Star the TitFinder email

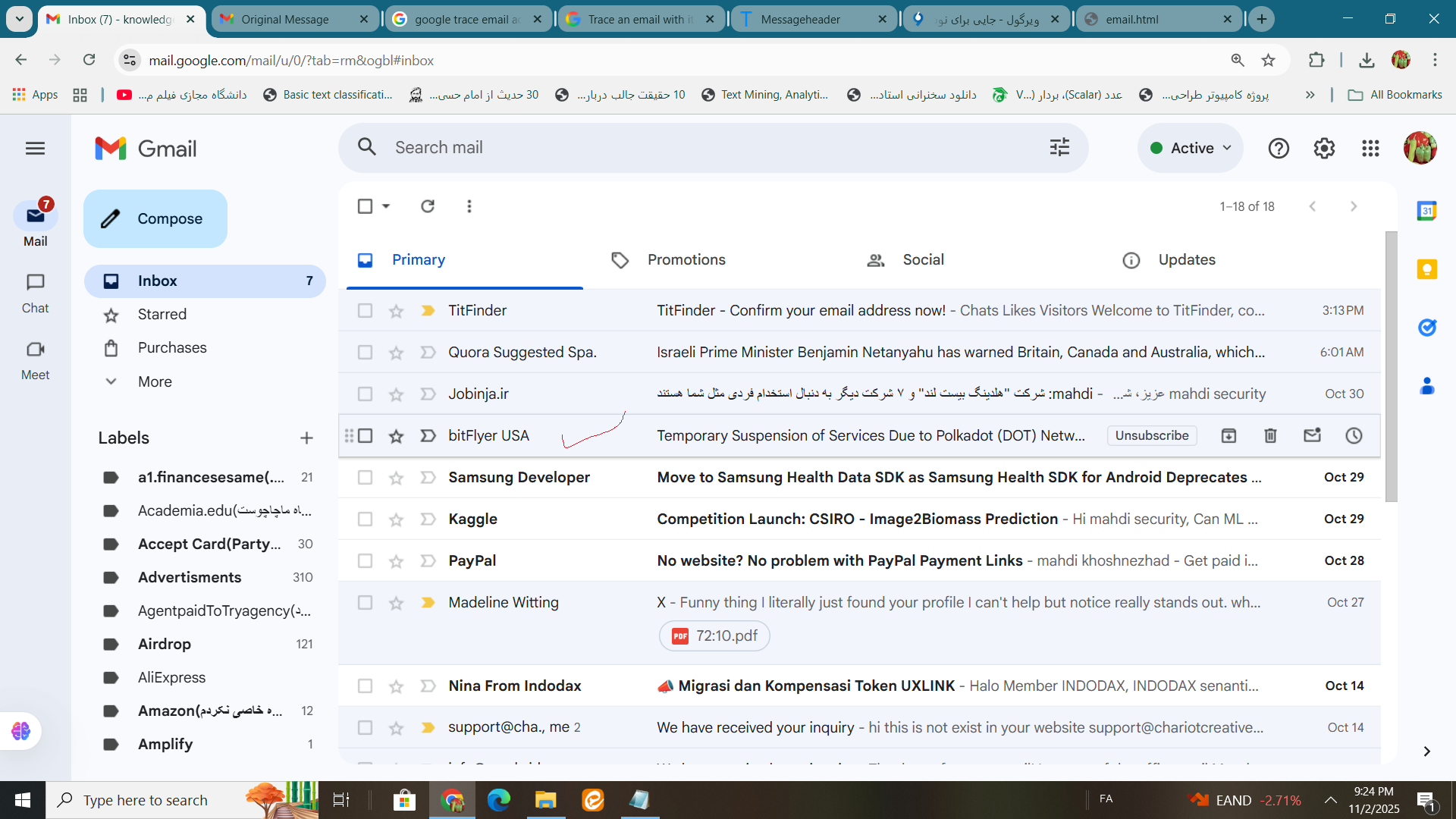point(396,311)
